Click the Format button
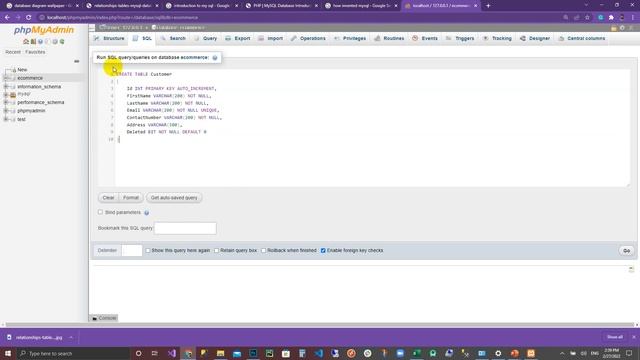 pyautogui.click(x=131, y=198)
